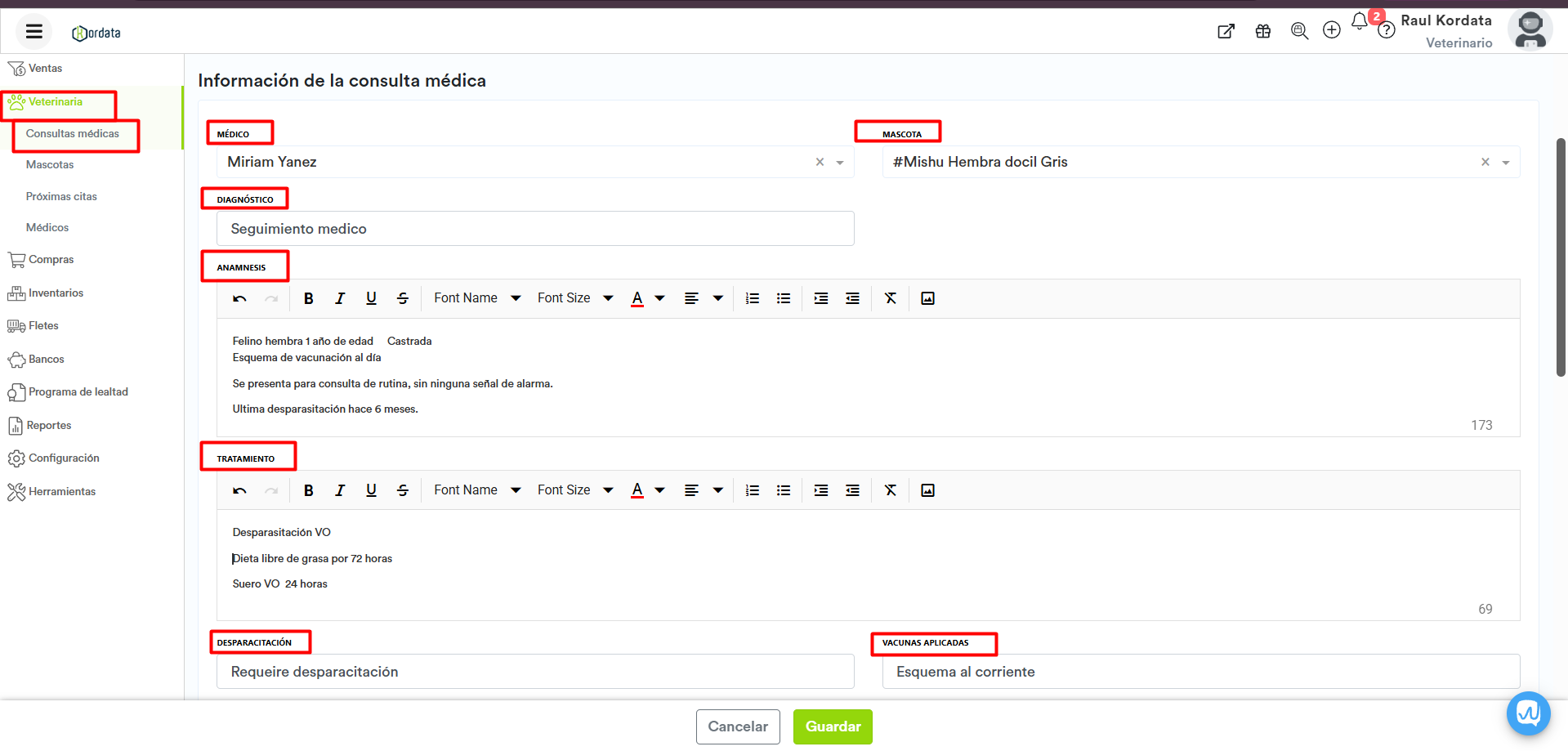This screenshot has width=1568, height=751.
Task: Click the Cancelar button
Action: 738,726
